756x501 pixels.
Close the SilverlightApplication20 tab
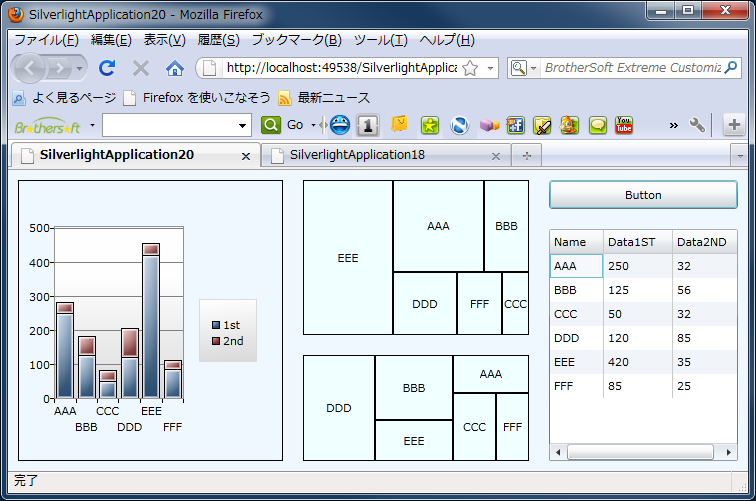tap(246, 156)
